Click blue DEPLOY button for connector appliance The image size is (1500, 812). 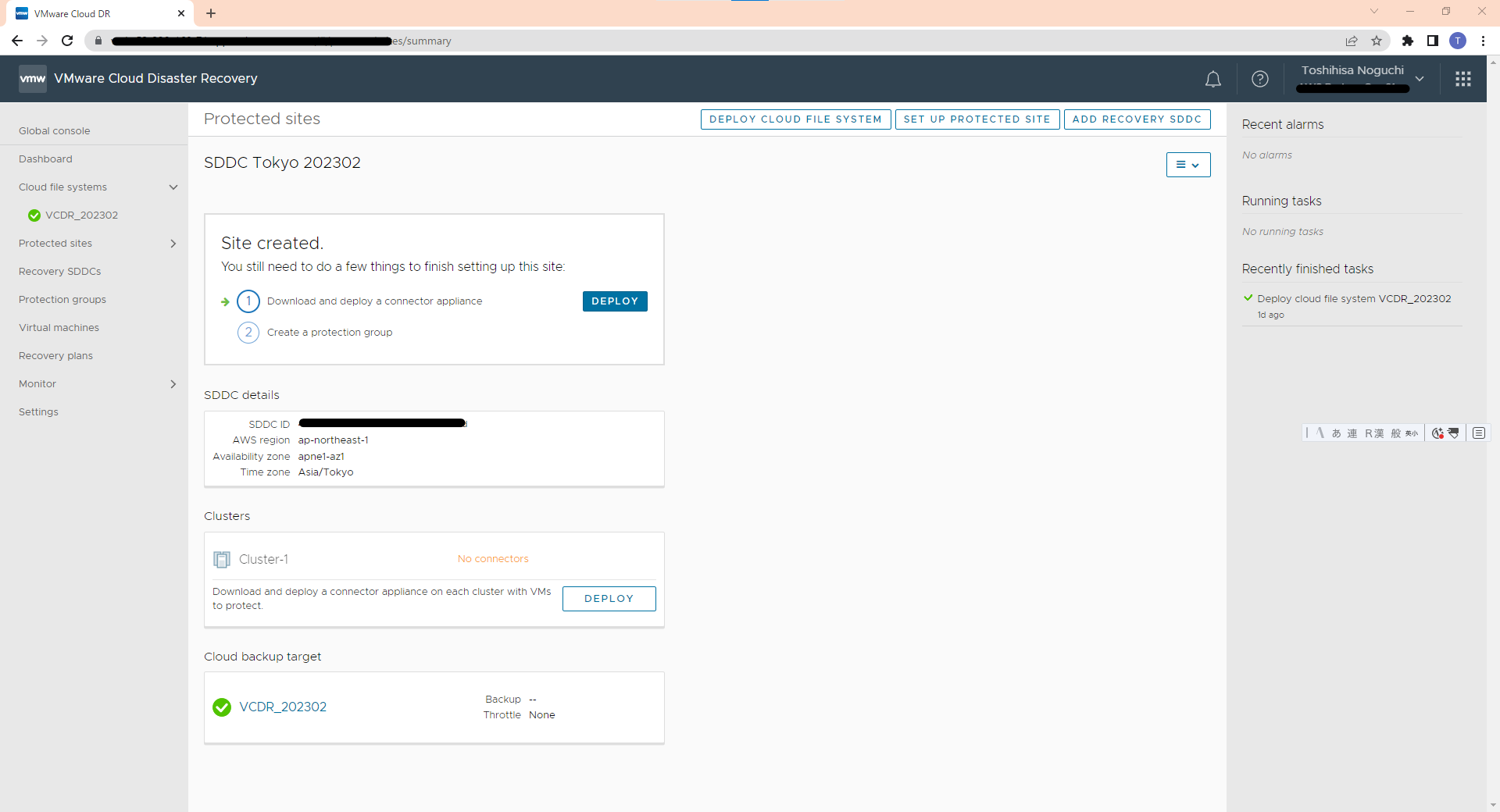point(615,301)
